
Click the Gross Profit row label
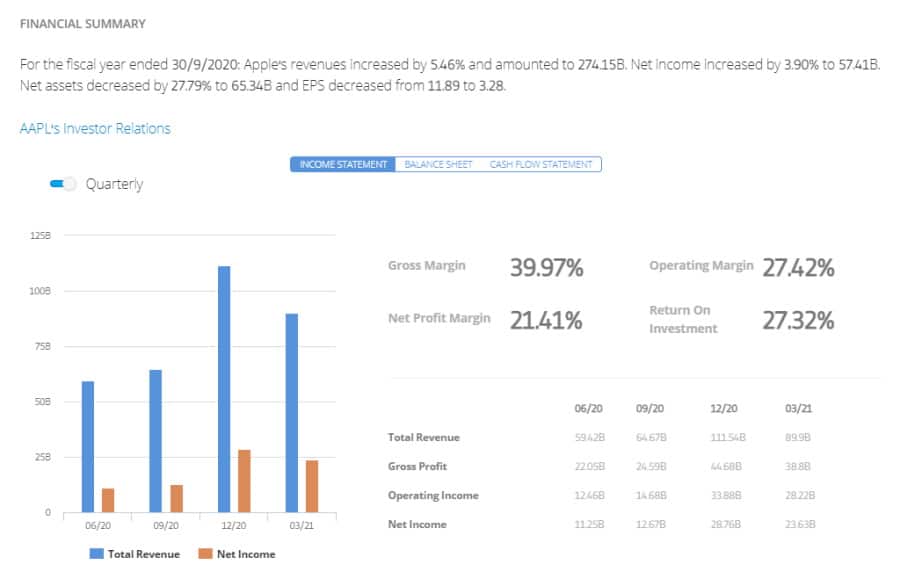coord(417,466)
